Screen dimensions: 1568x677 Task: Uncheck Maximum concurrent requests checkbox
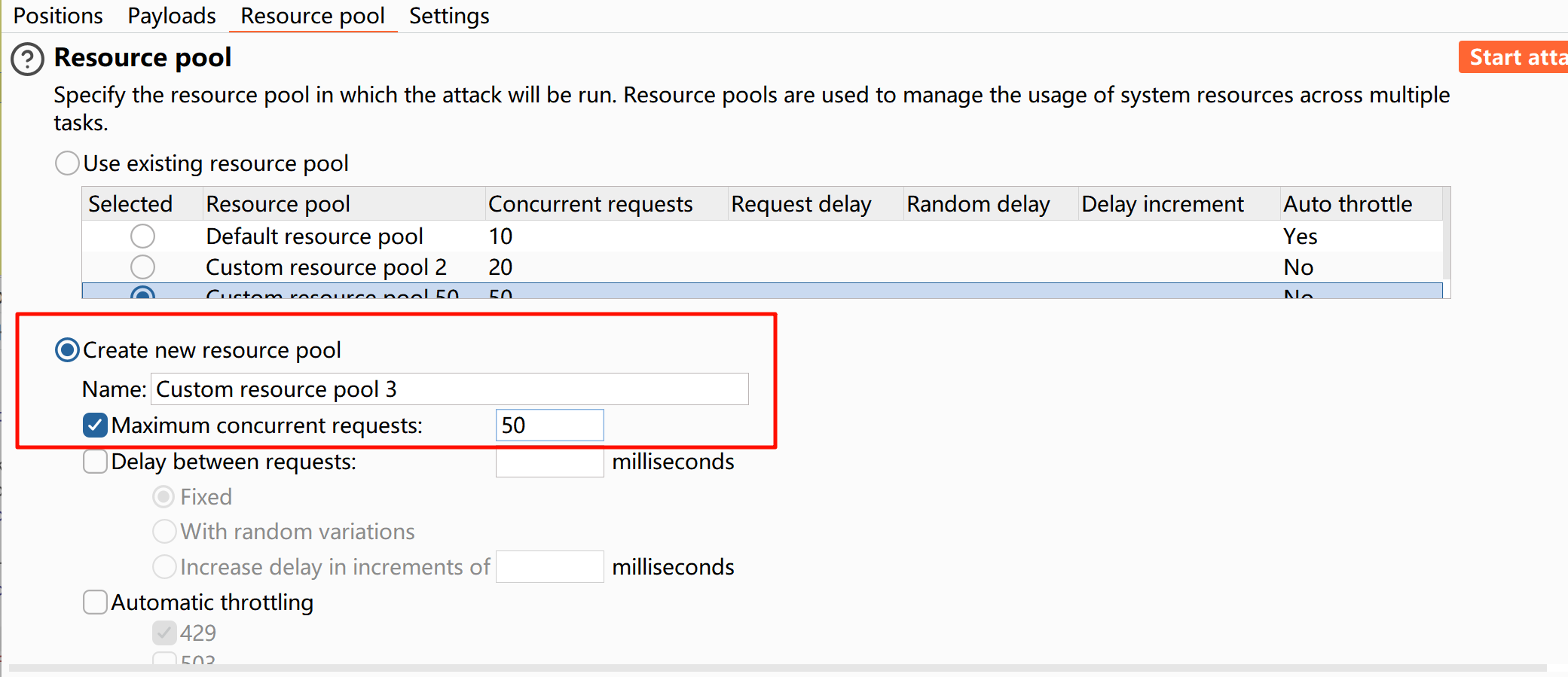click(95, 425)
